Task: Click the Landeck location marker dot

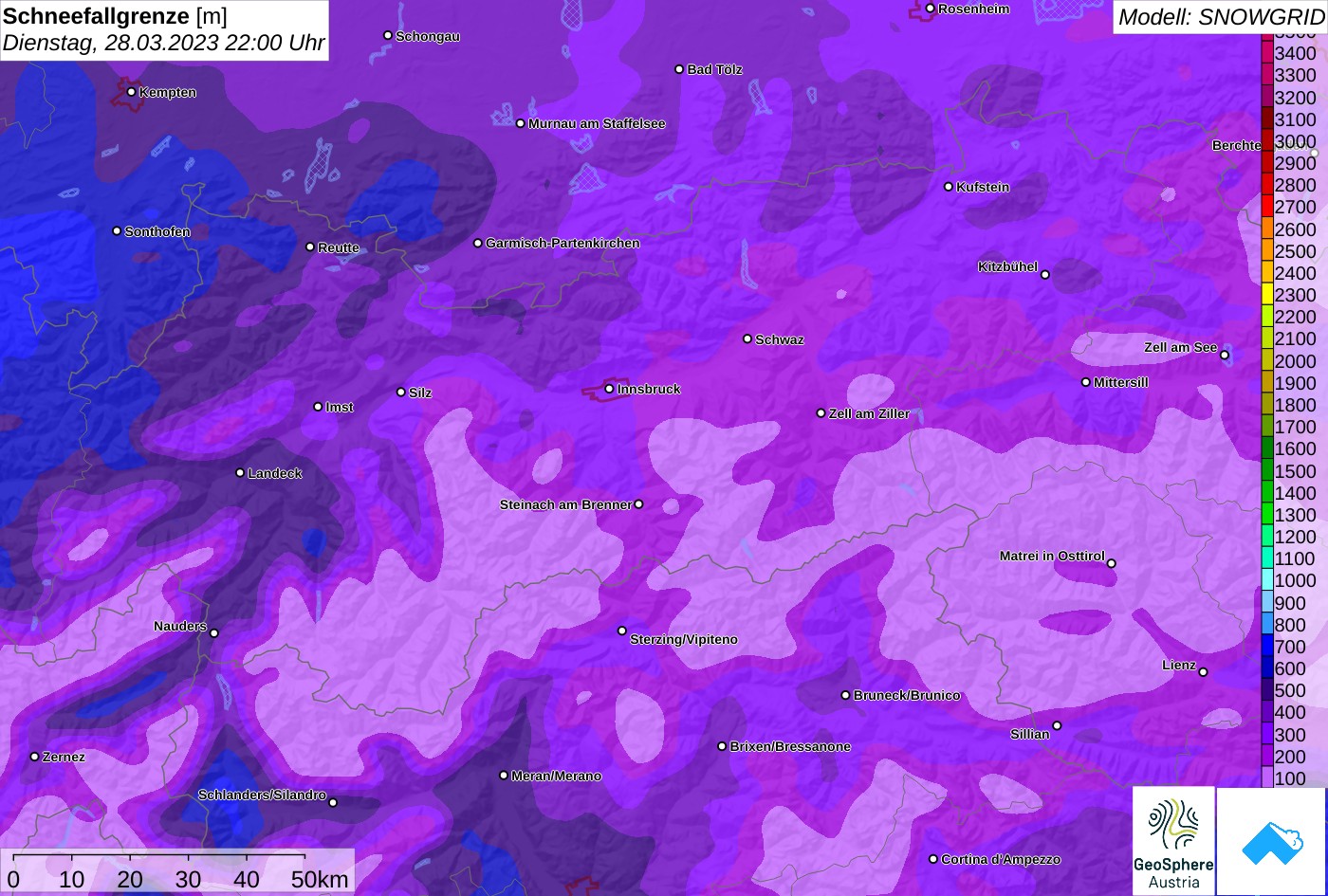Action: pos(240,473)
